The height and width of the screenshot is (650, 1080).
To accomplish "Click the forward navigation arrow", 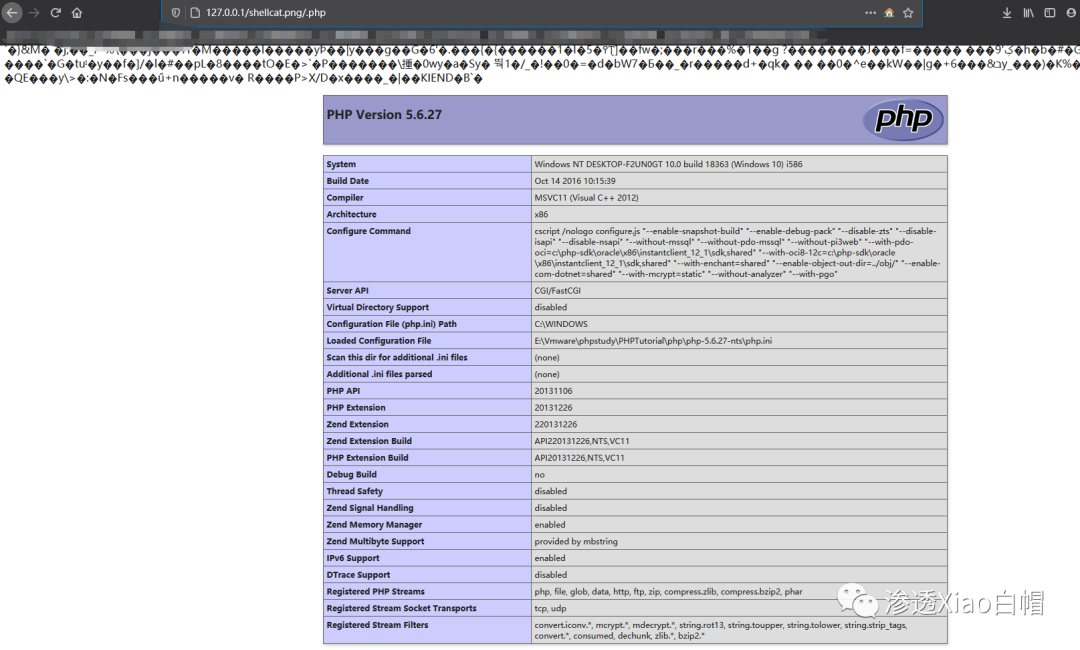I will [x=34, y=12].
